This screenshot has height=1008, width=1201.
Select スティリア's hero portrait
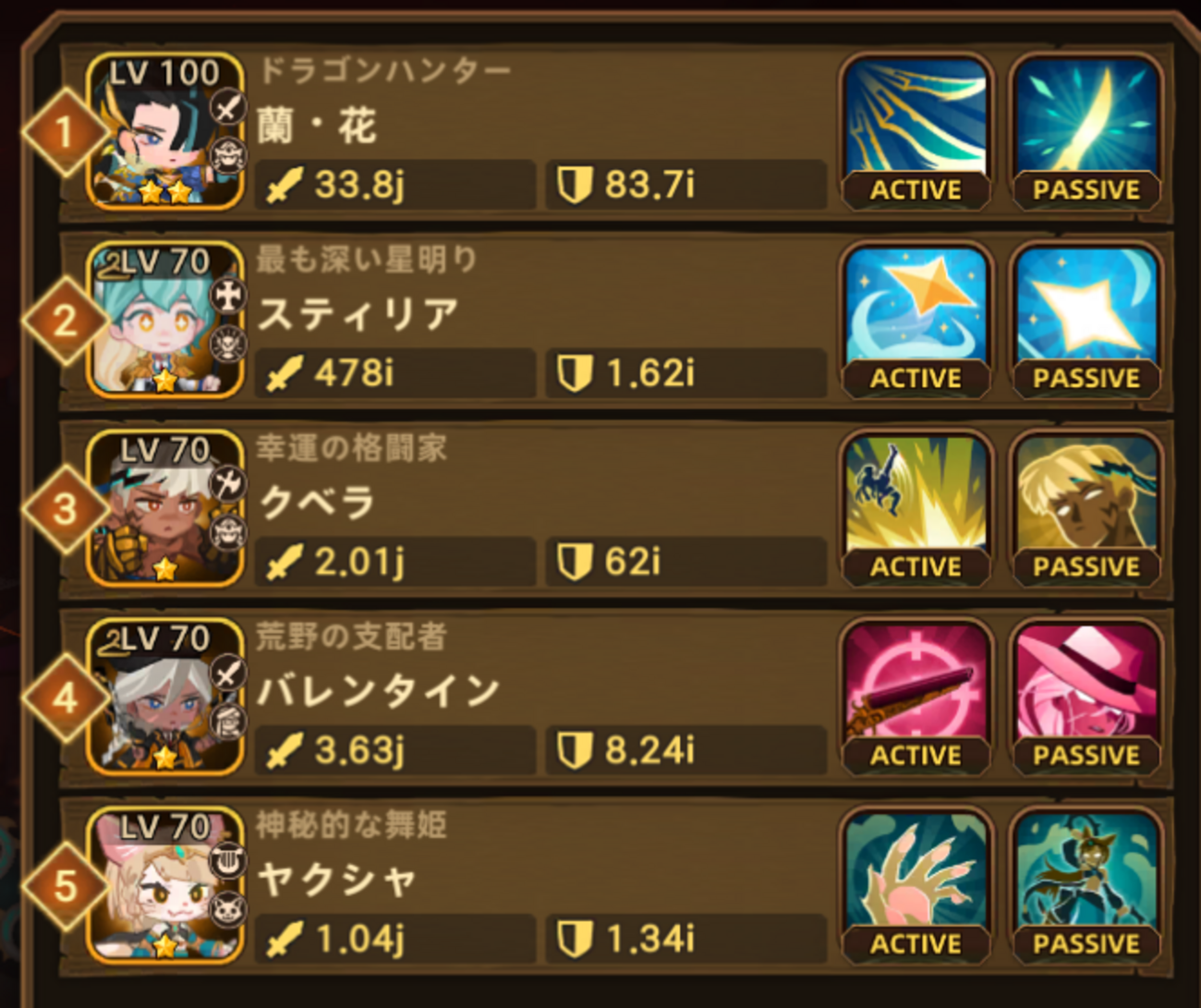[165, 320]
